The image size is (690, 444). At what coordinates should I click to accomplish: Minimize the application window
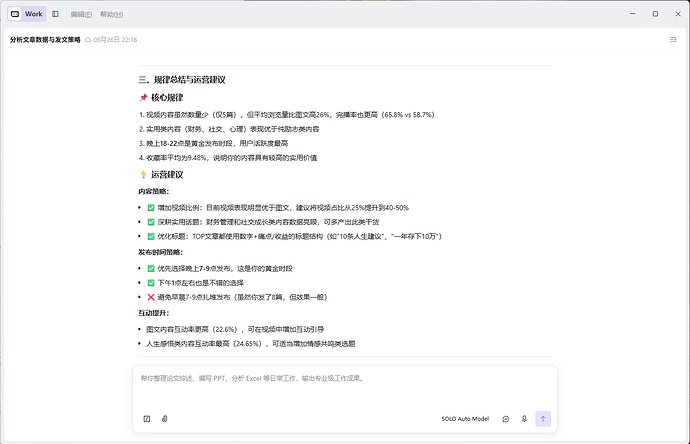tap(632, 14)
